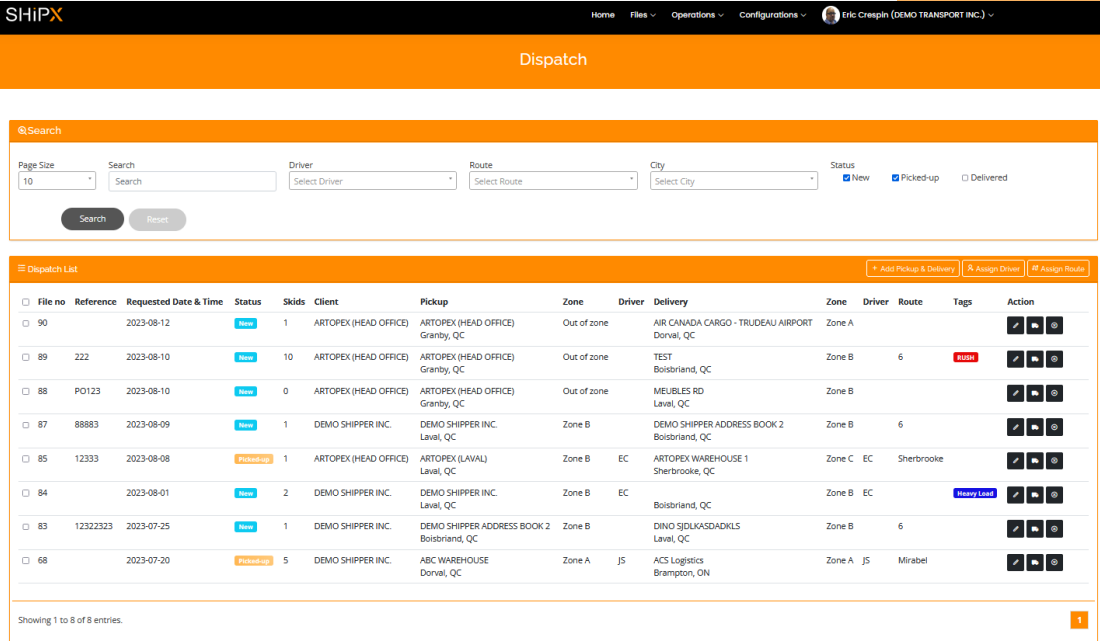
Task: Open the Select City dropdown
Action: (733, 181)
